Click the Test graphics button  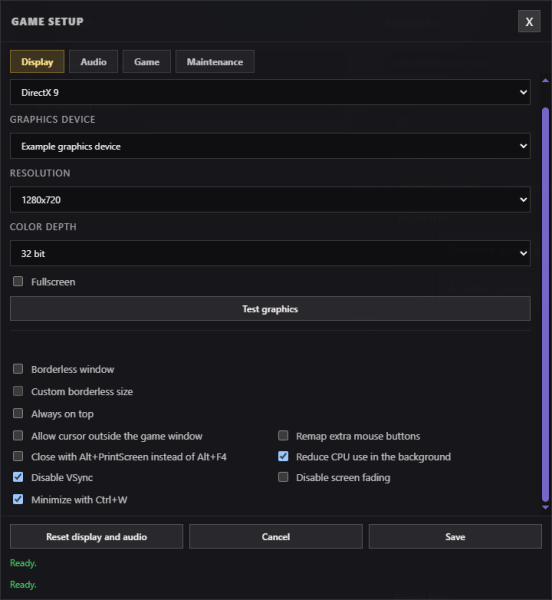click(270, 309)
